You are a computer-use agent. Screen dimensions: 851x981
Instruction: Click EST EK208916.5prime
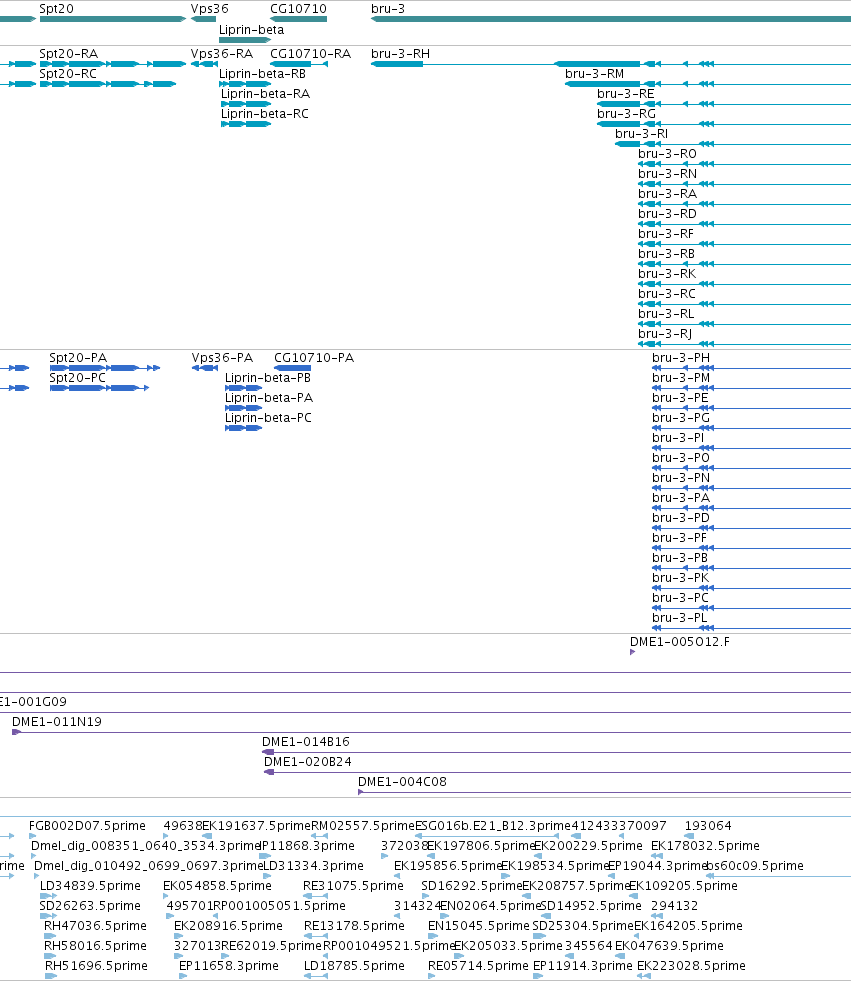228,926
